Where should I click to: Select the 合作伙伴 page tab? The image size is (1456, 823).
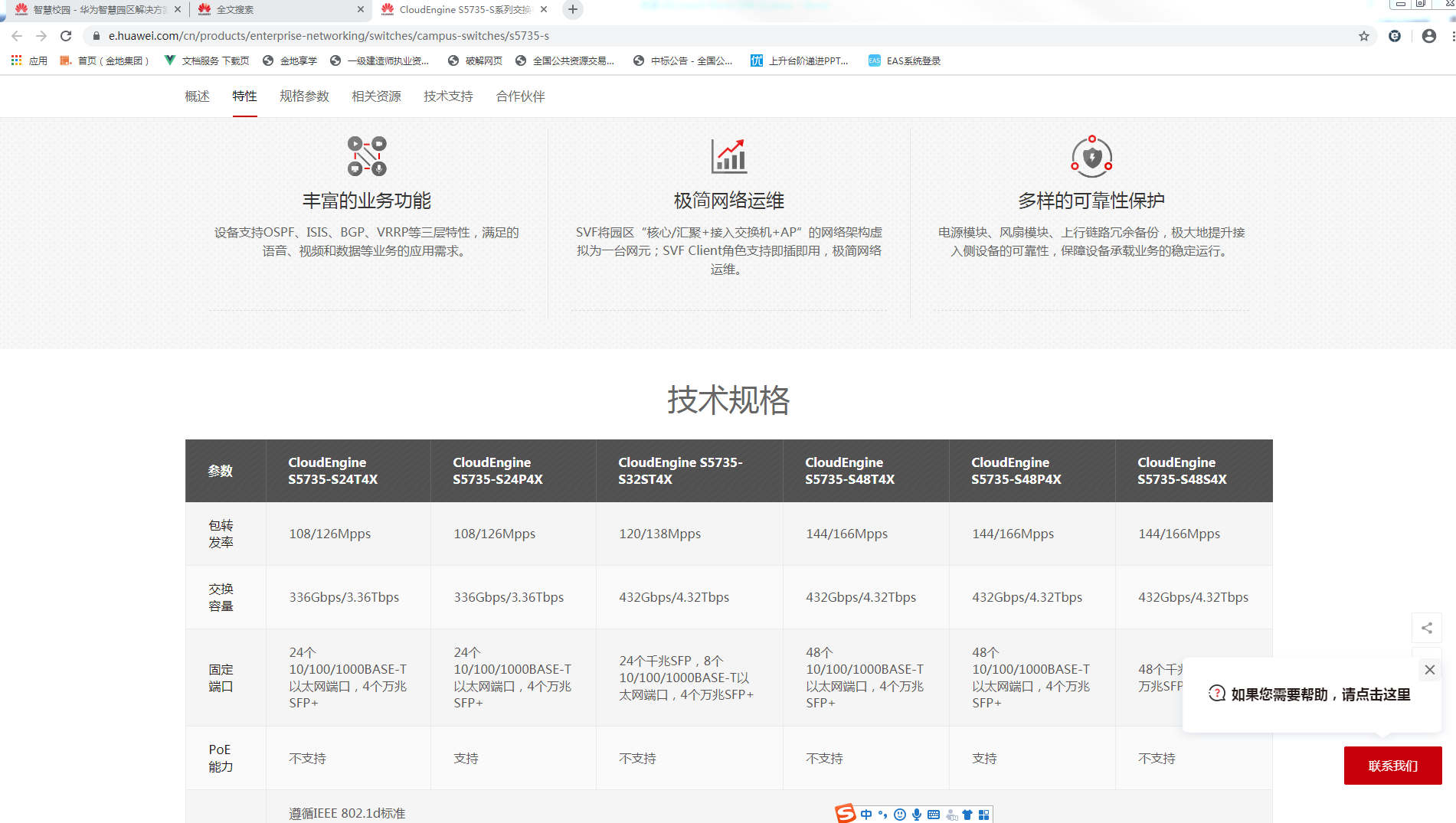click(x=520, y=96)
